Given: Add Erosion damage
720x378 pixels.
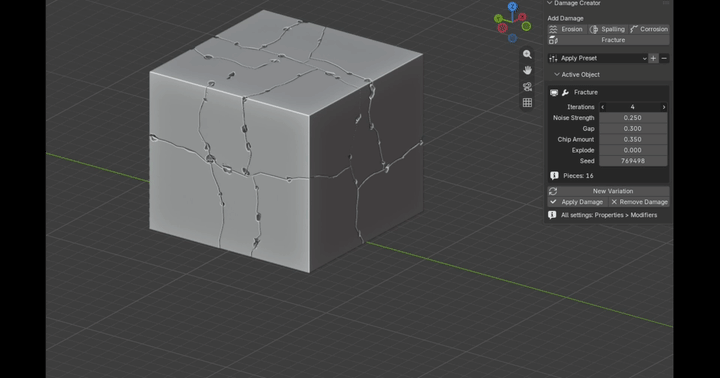Looking at the screenshot, I should (567, 29).
